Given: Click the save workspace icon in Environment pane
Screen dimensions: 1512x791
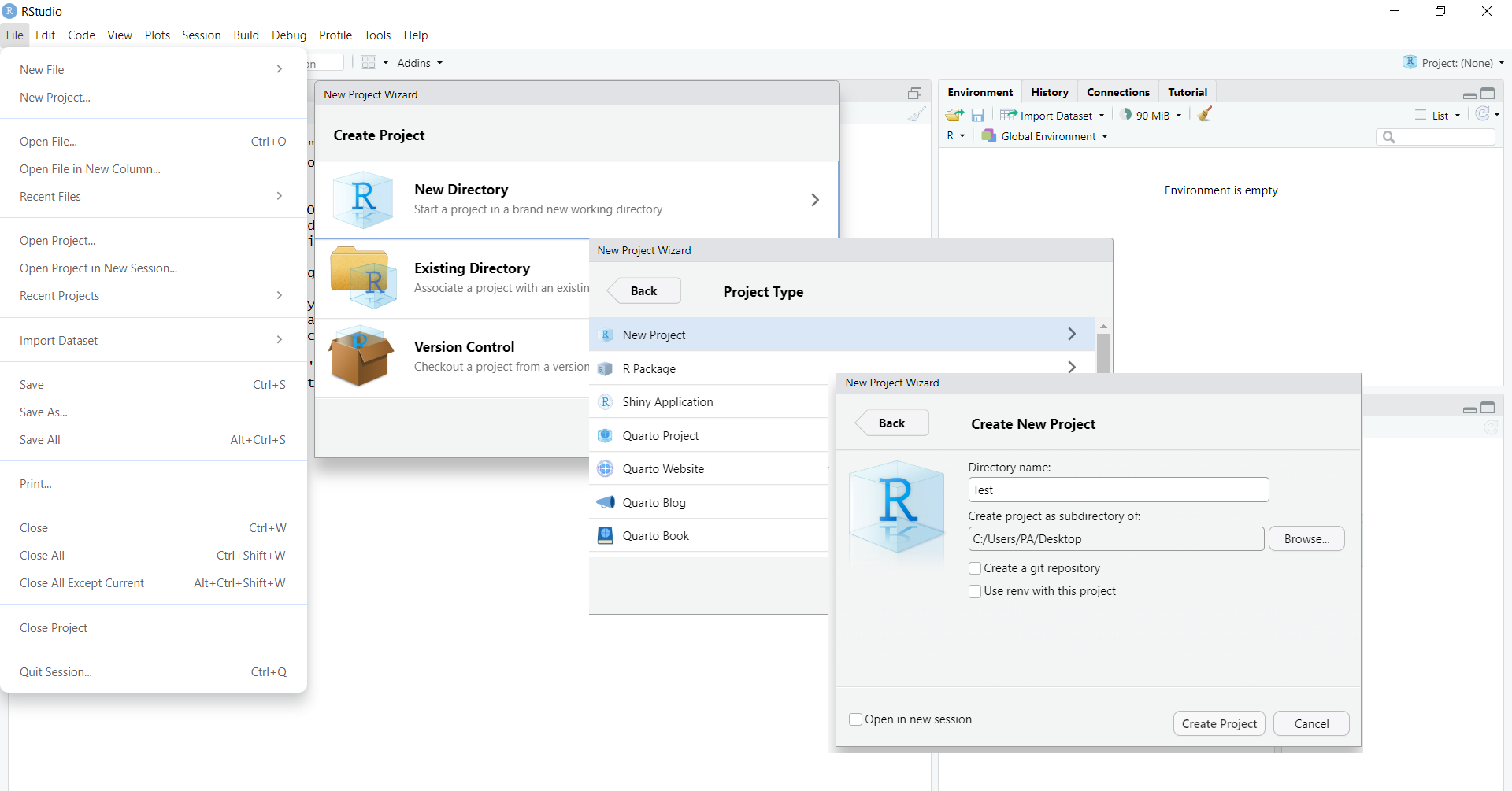Looking at the screenshot, I should point(978,115).
